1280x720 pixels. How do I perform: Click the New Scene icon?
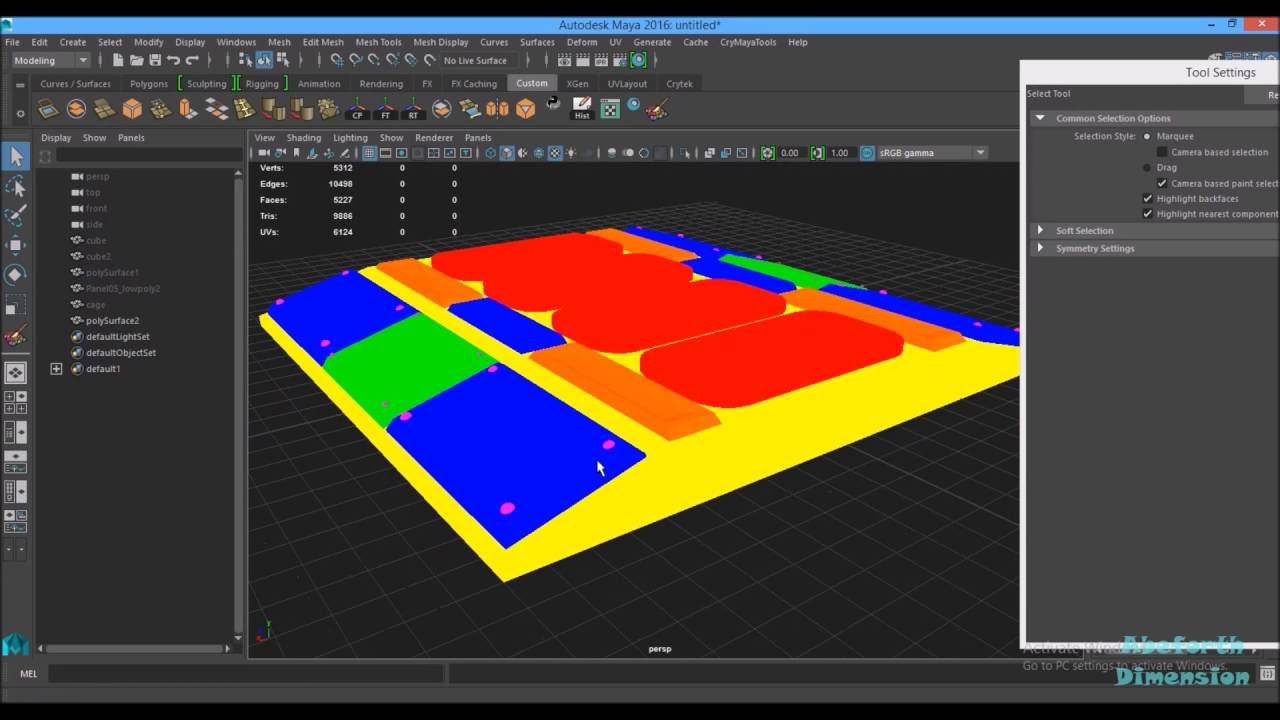click(x=119, y=60)
